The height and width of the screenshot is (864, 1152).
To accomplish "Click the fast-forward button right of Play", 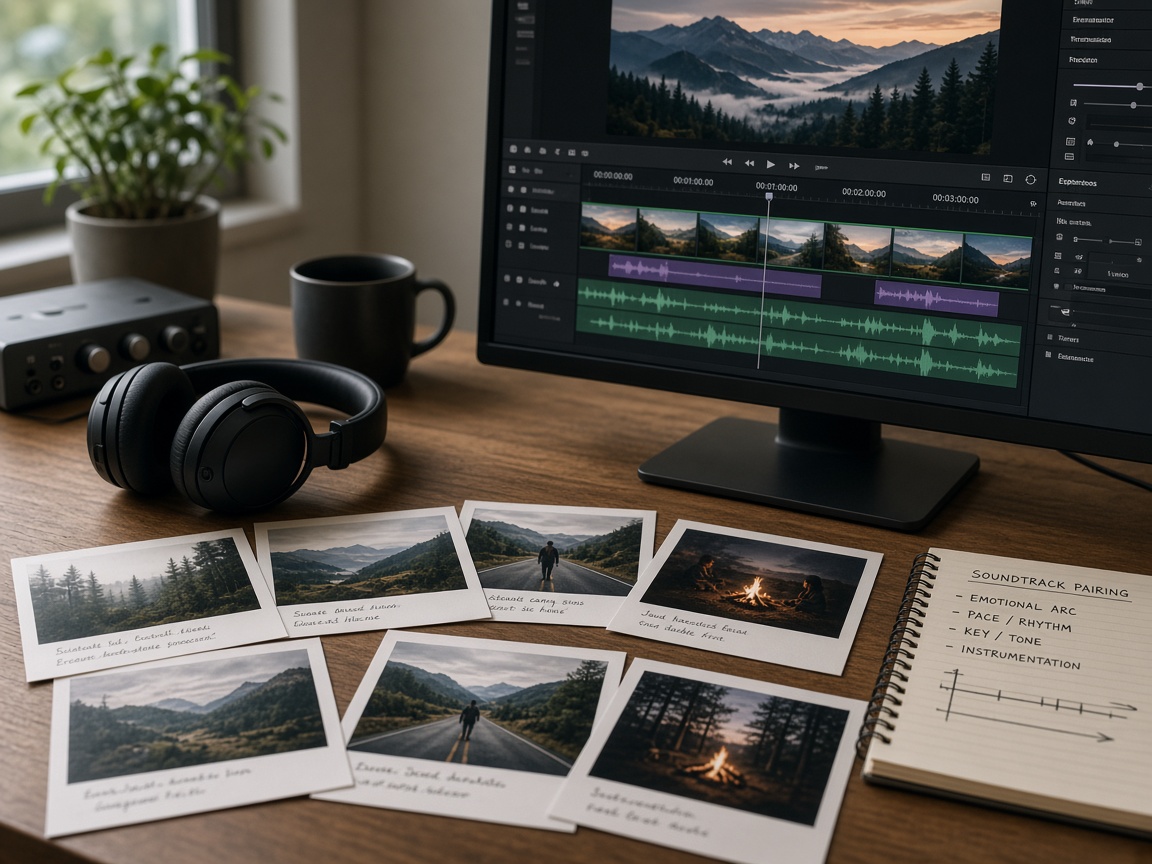I will pyautogui.click(x=794, y=166).
